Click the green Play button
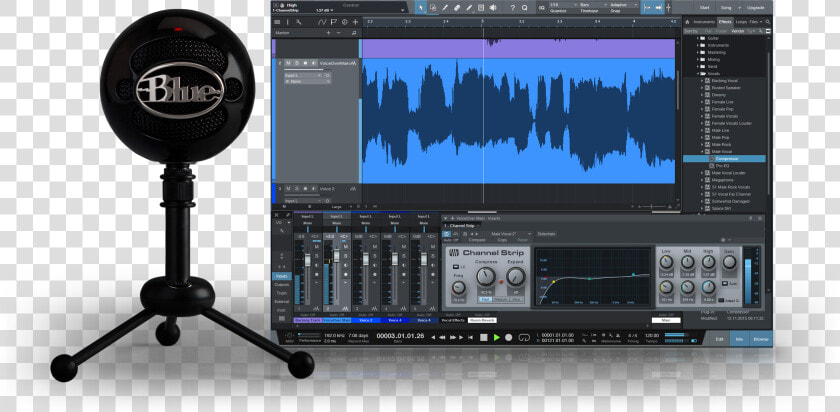 click(497, 338)
